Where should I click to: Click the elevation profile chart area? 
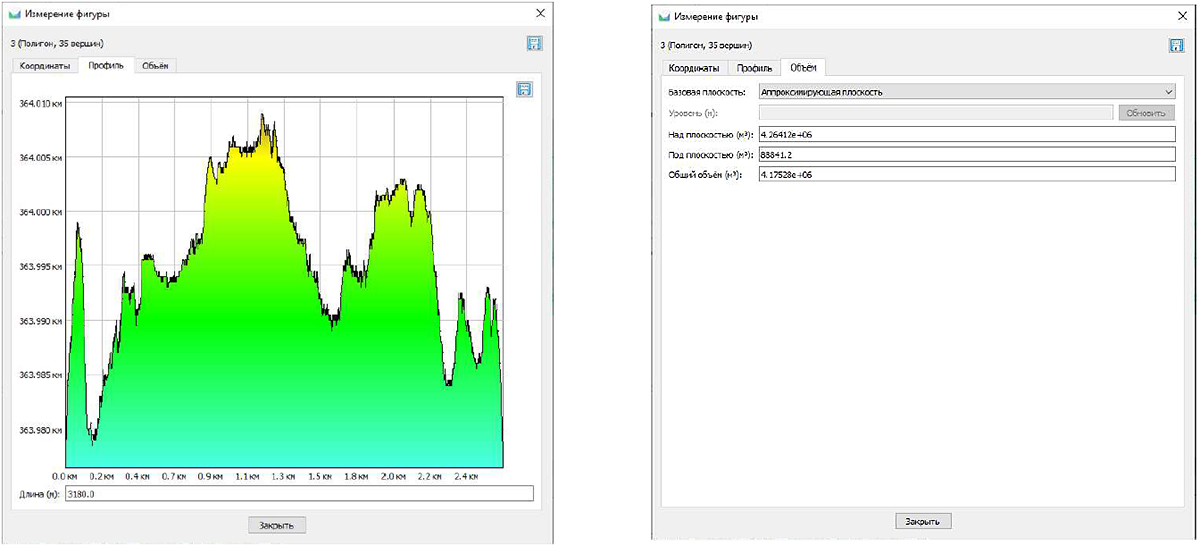pyautogui.click(x=284, y=283)
